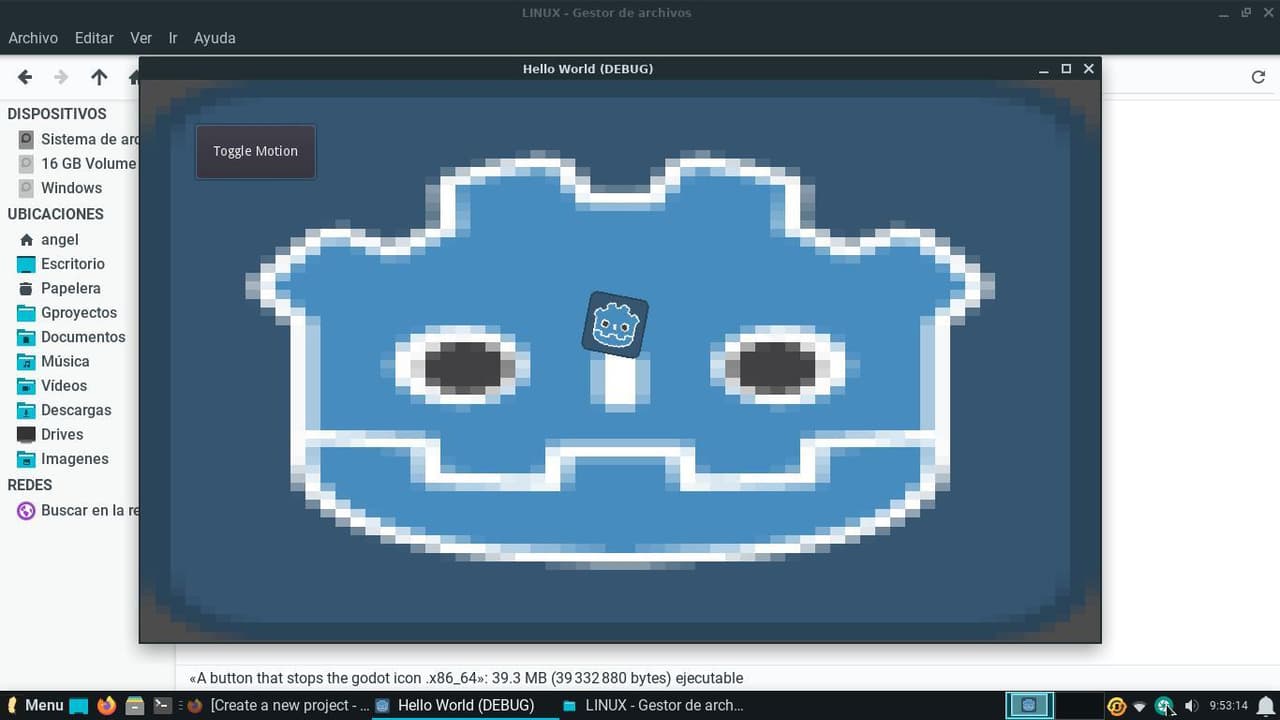The image size is (1280, 720).
Task: Click the Toggle Motion button
Action: point(255,151)
